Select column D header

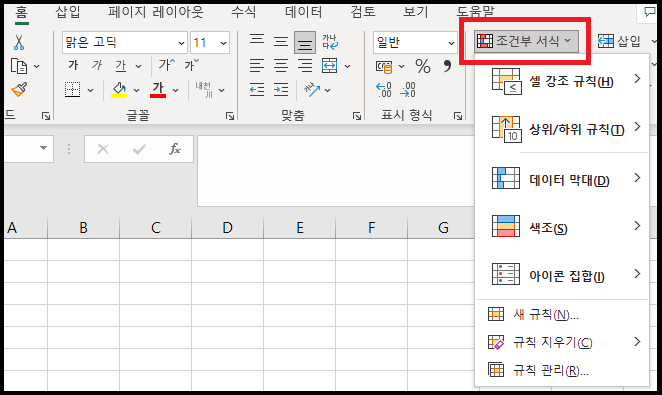pos(228,228)
